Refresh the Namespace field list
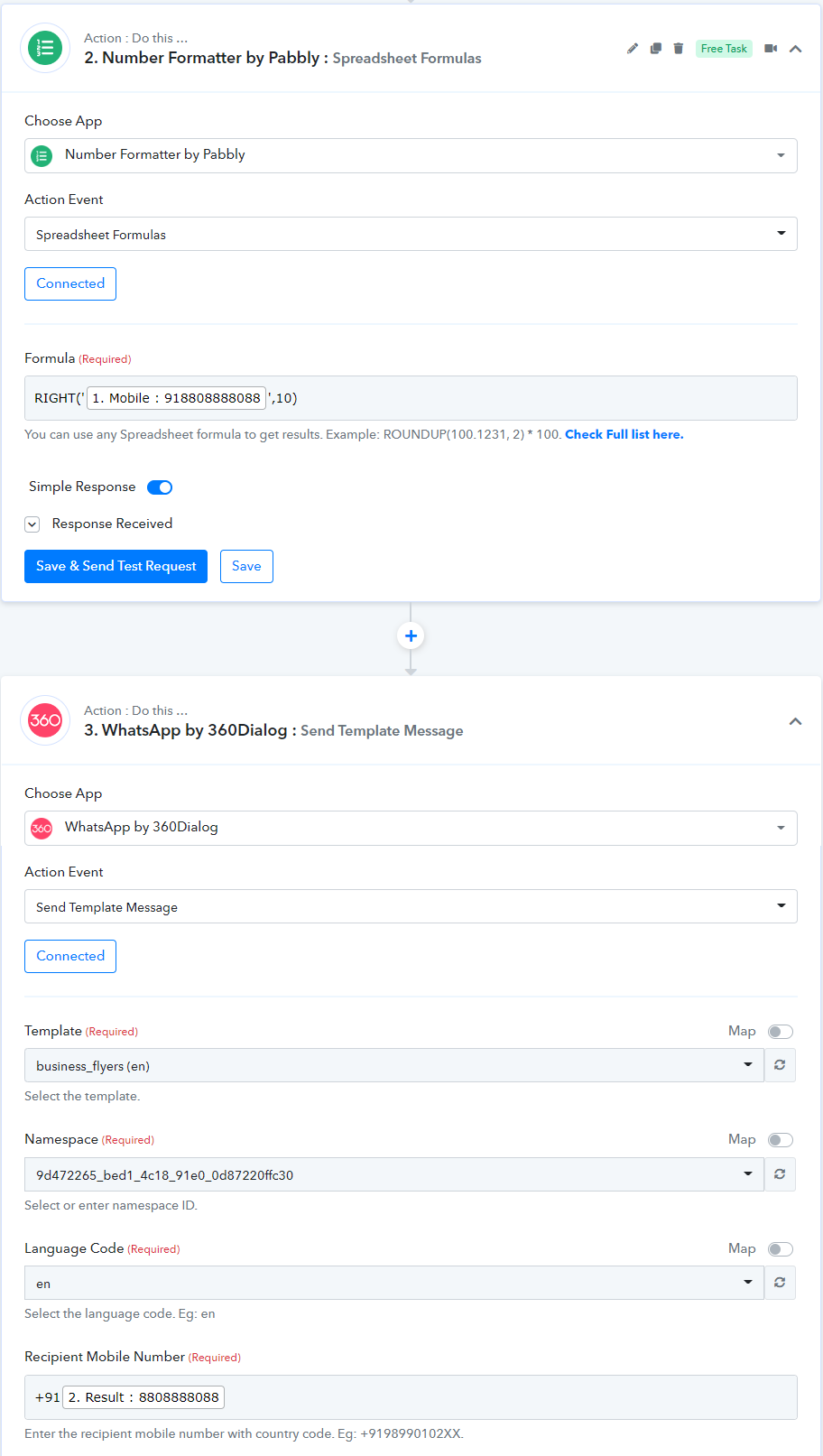The image size is (823, 1456). pos(780,1174)
